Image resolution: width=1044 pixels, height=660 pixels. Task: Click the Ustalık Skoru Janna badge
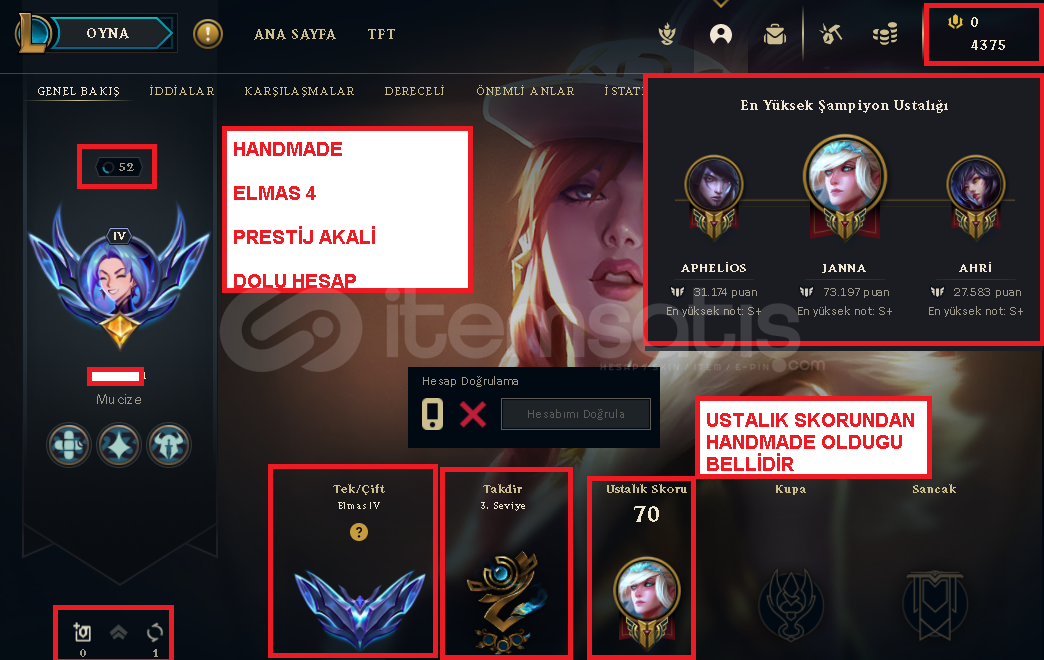[646, 601]
